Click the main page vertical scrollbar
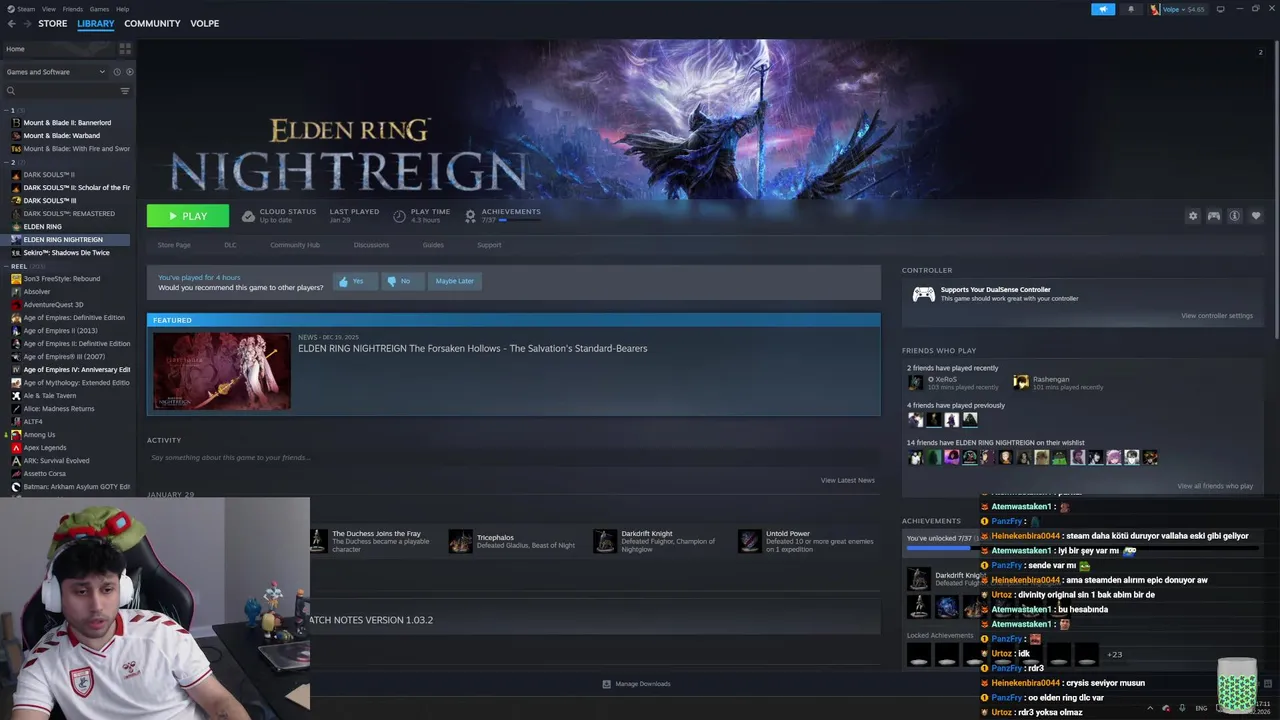Viewport: 1280px width, 720px height. 1275,190
